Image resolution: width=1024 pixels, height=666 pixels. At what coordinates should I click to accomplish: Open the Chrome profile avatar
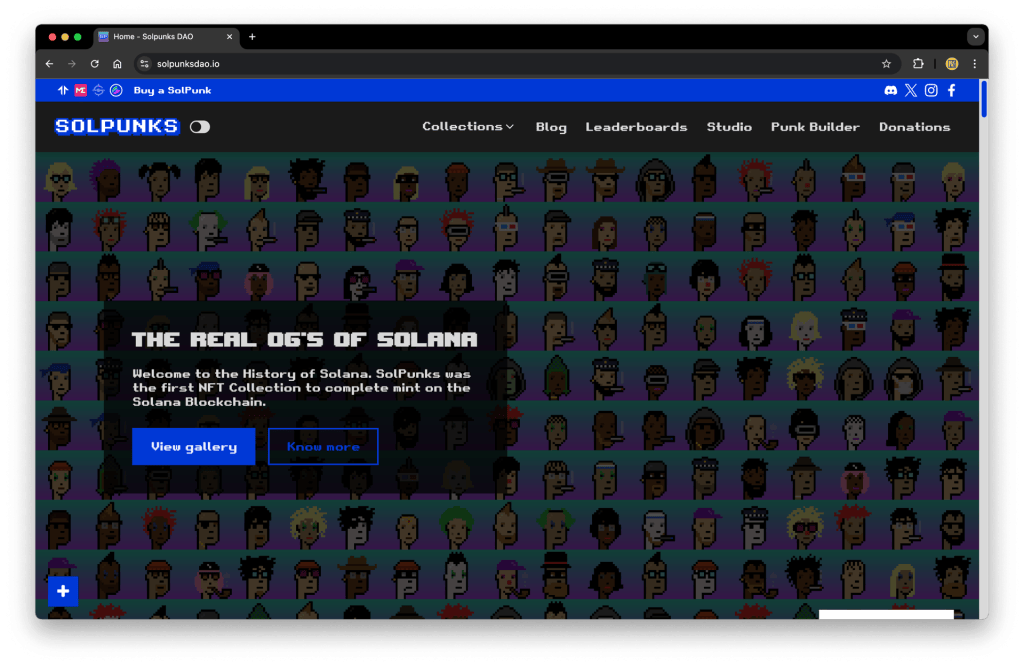pos(952,63)
